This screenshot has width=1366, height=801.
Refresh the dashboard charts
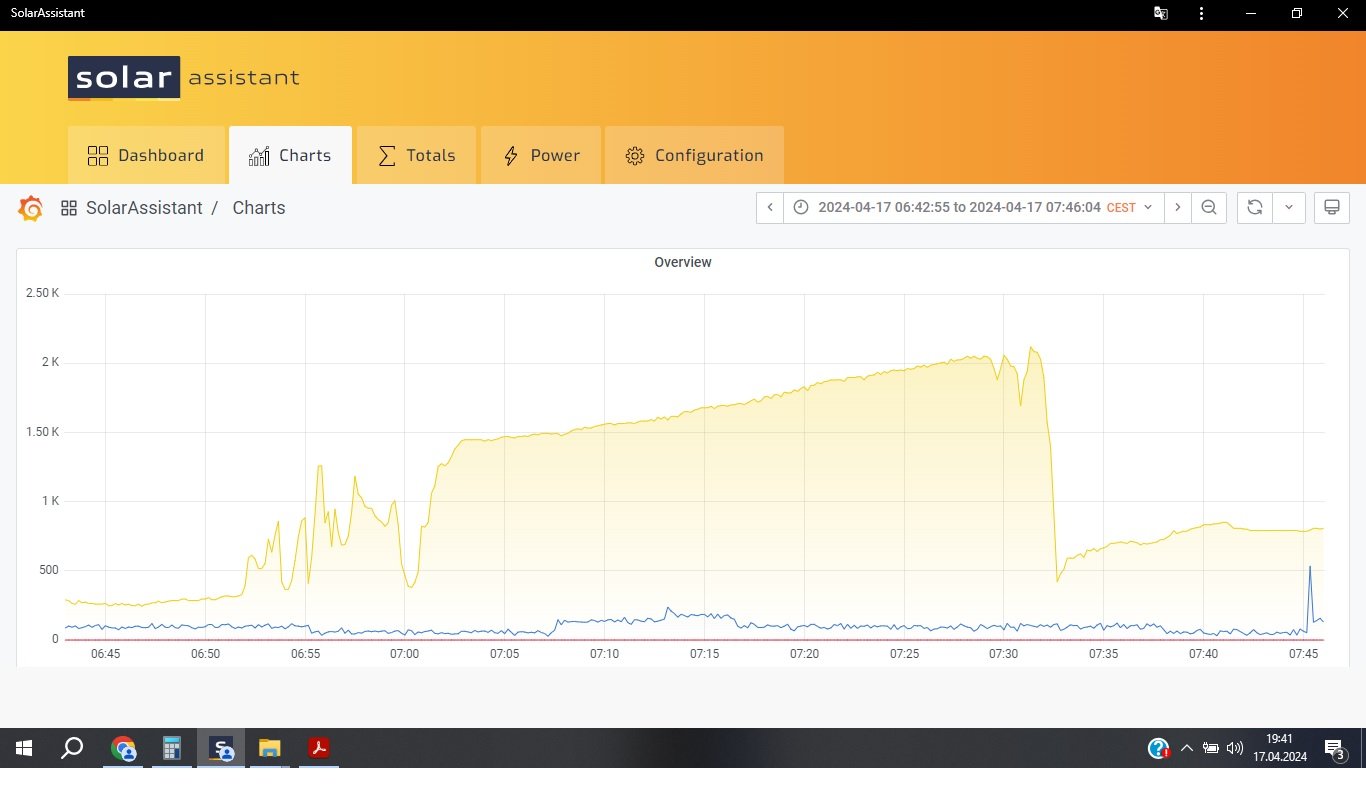[x=1255, y=207]
